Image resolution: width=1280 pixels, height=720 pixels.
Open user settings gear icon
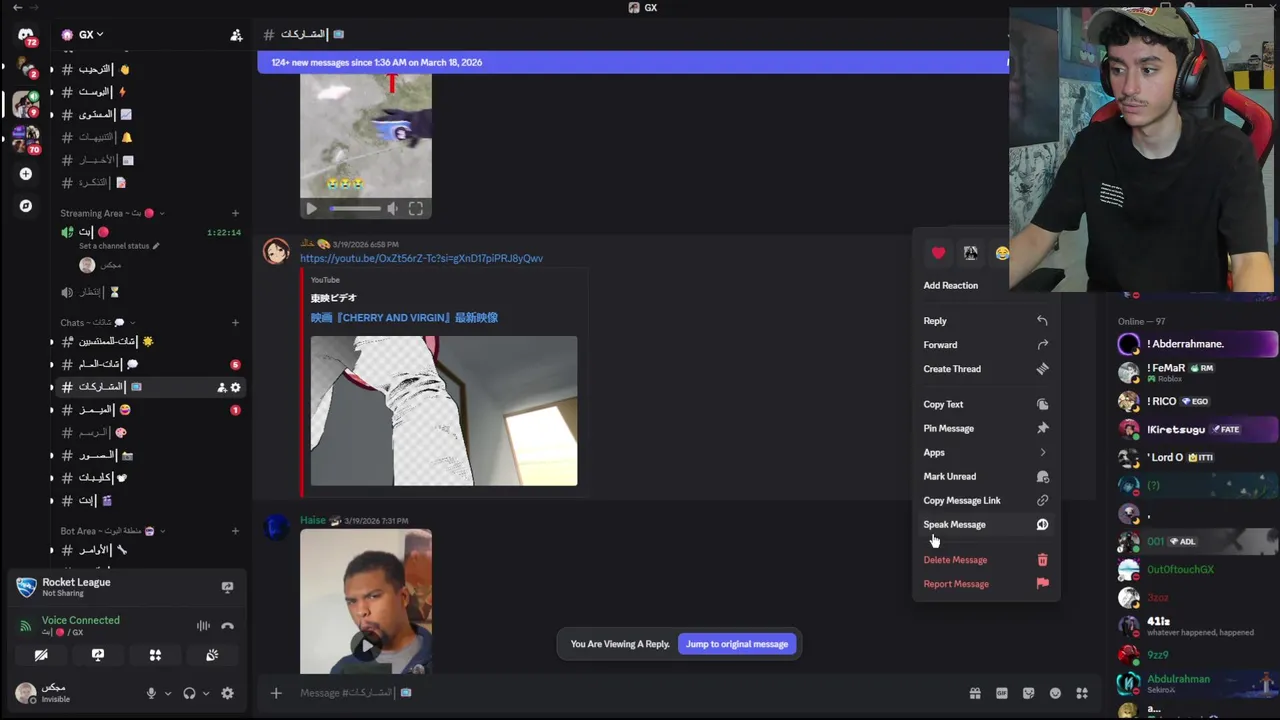[x=227, y=693]
